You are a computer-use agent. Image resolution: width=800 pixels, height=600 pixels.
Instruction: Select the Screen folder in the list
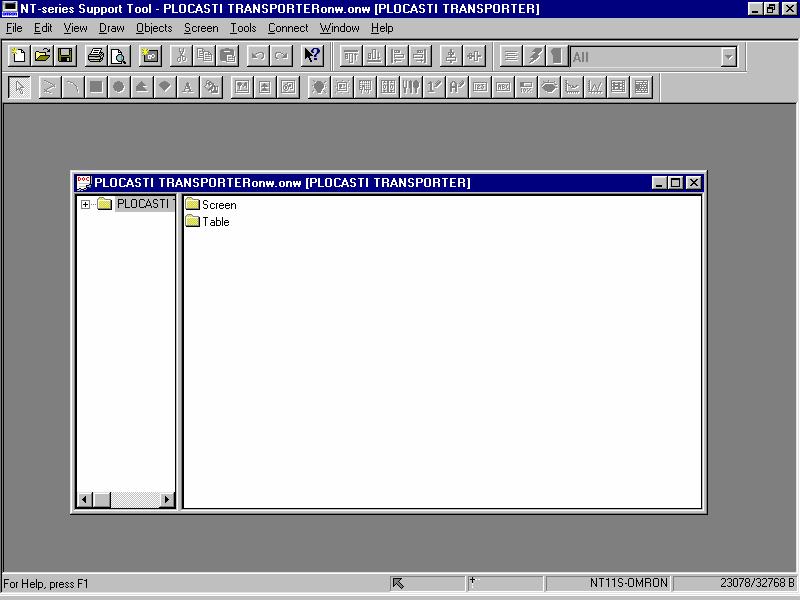tap(211, 205)
